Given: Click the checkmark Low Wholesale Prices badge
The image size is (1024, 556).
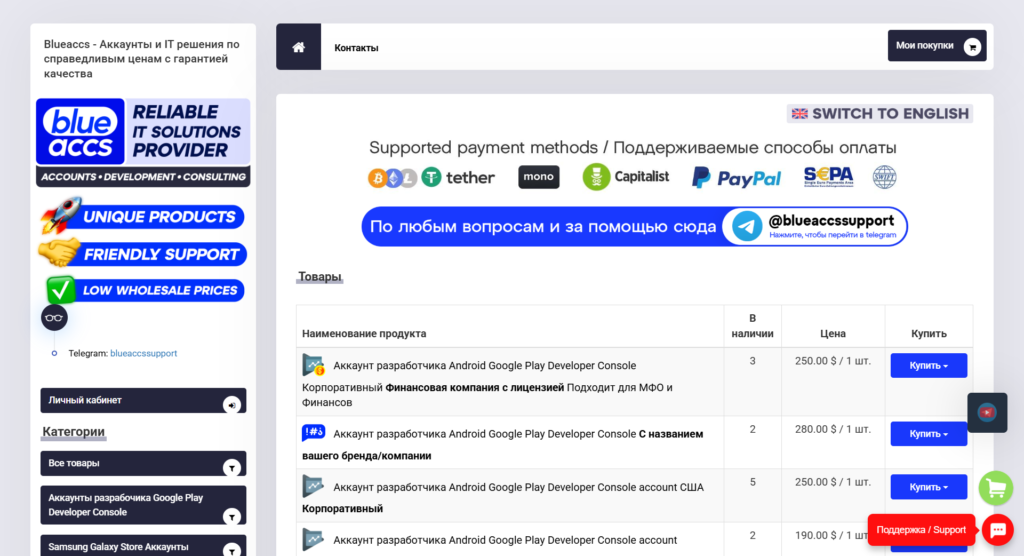Looking at the screenshot, I should tap(144, 290).
